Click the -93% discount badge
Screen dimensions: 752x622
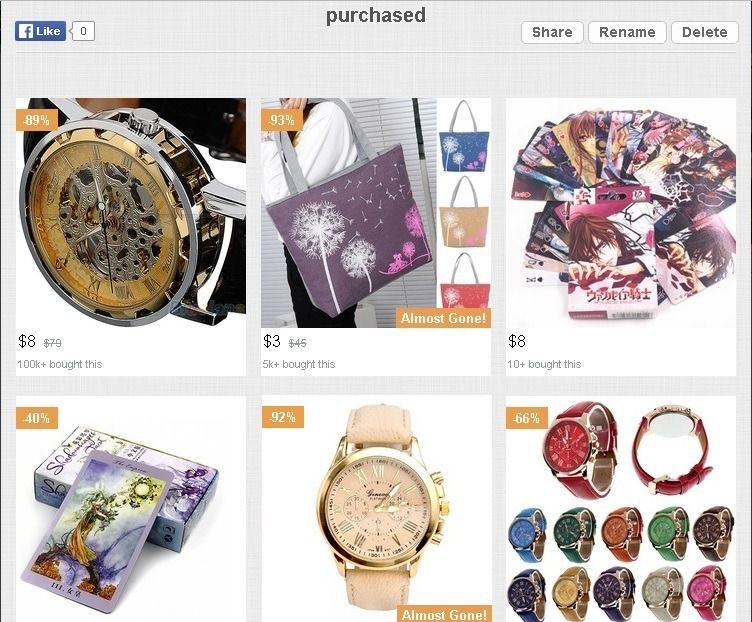pyautogui.click(x=282, y=120)
